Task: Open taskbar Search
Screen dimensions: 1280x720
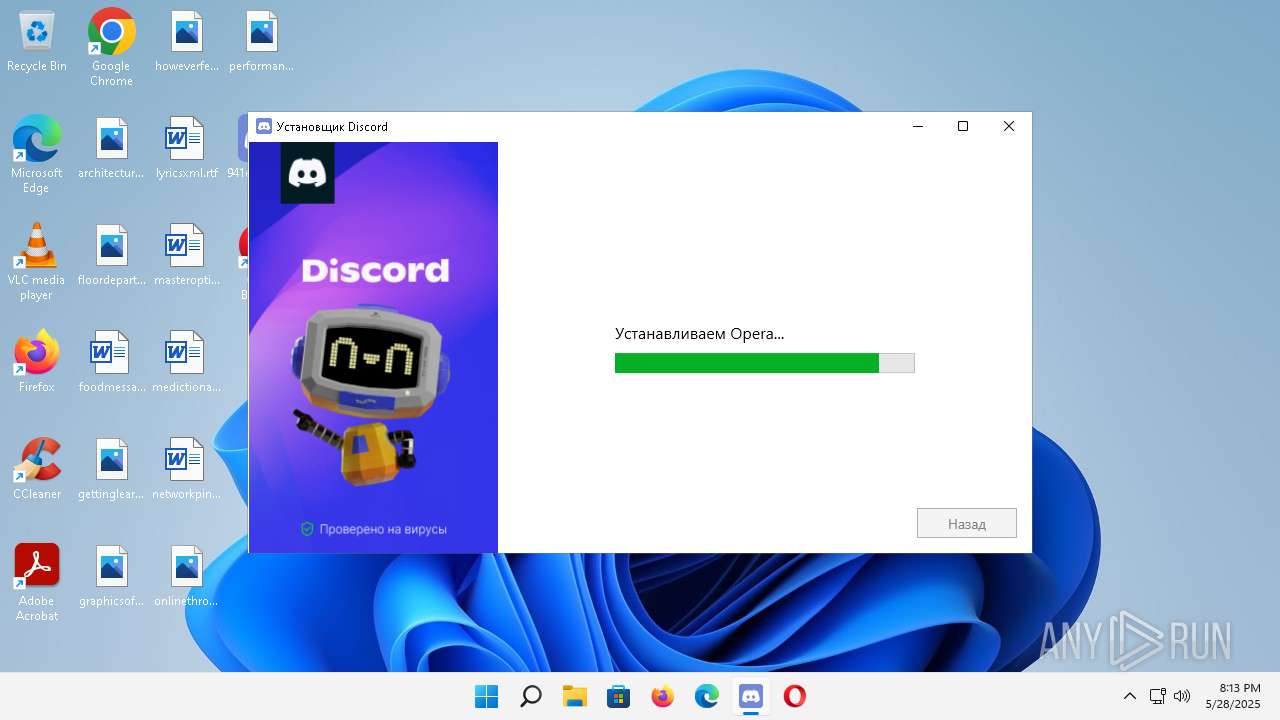Action: click(531, 696)
